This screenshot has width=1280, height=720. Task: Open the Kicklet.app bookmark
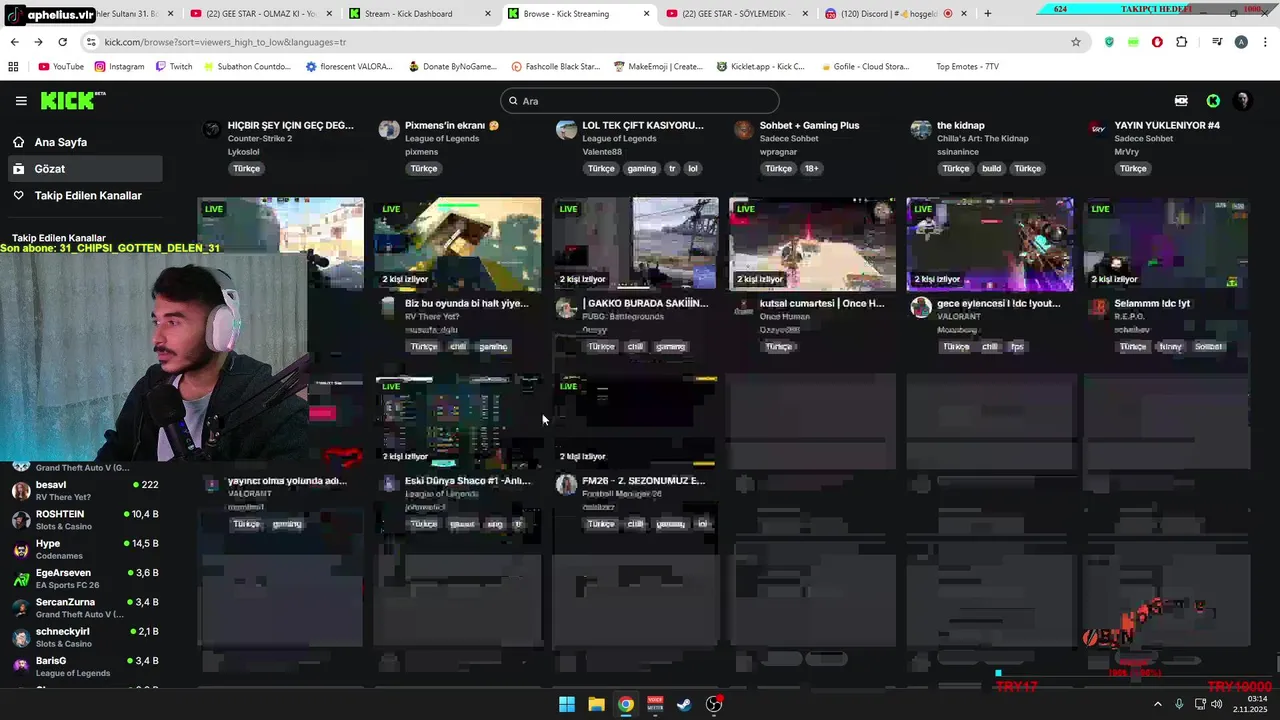click(761, 67)
